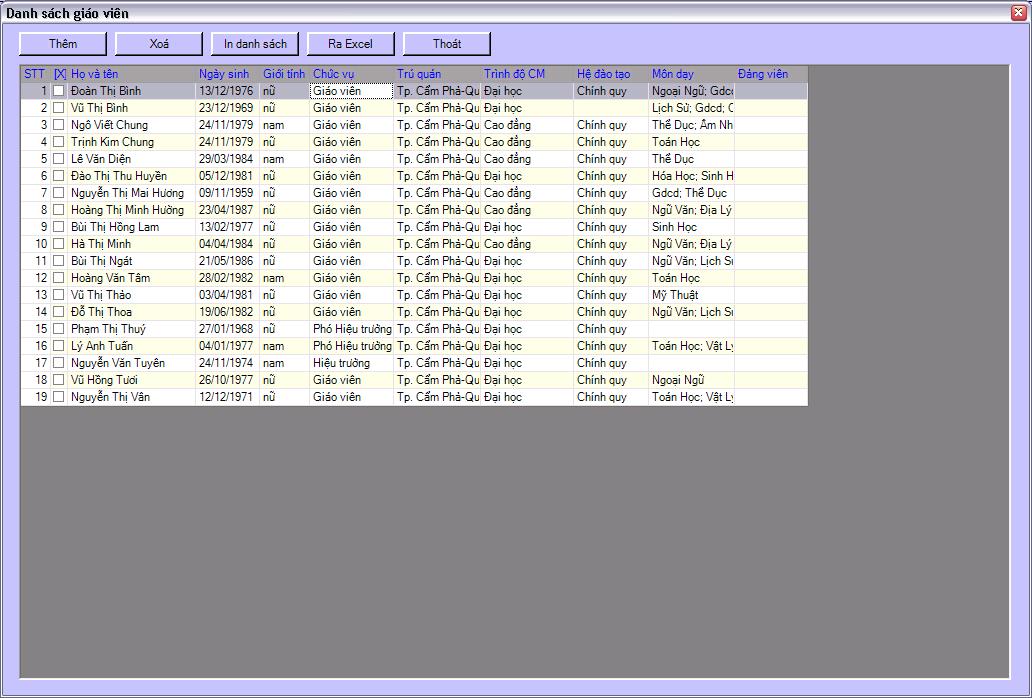Tick checkbox for Bùi Thị Ngát

click(x=59, y=261)
